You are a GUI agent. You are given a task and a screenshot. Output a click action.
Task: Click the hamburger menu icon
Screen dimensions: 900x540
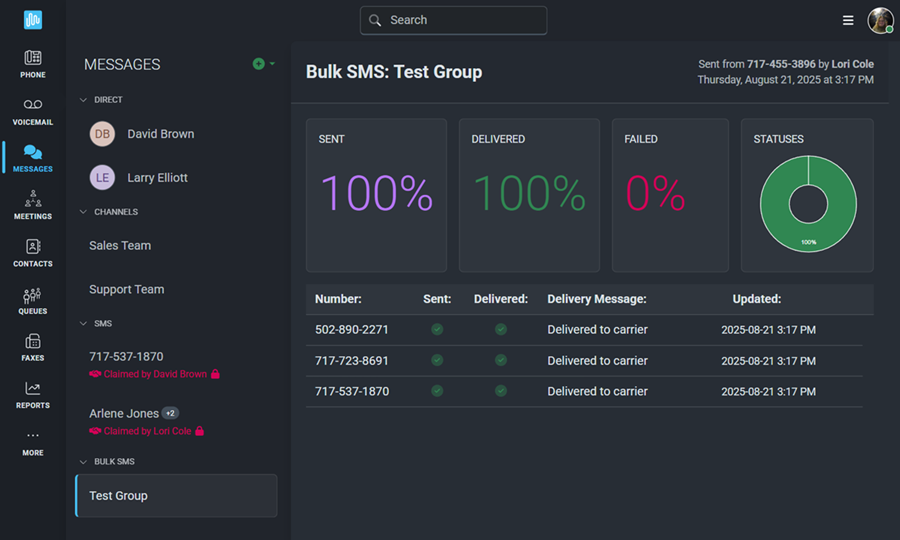point(848,20)
